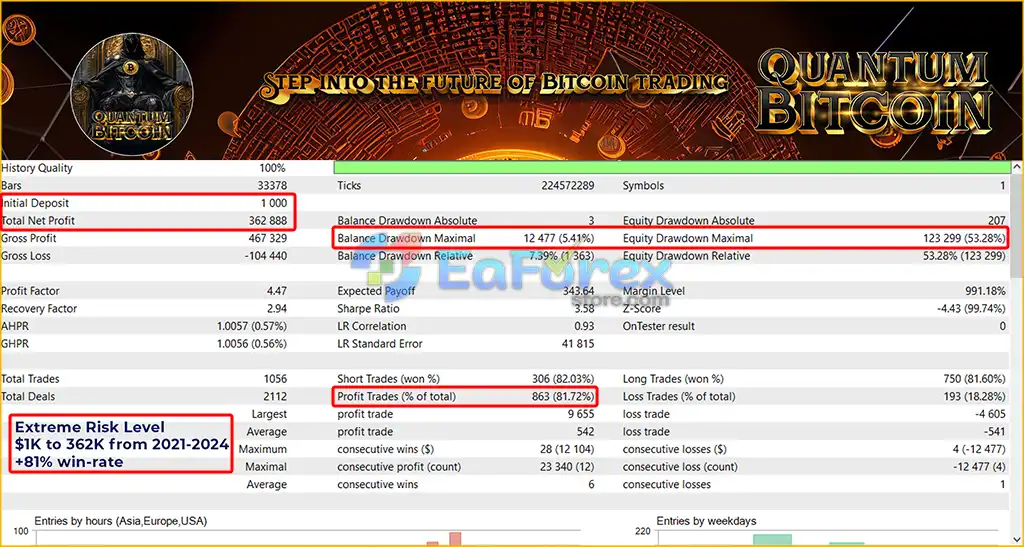Click the vertical scrollbar on the right
Image resolution: width=1024 pixels, height=547 pixels.
[x=1016, y=352]
